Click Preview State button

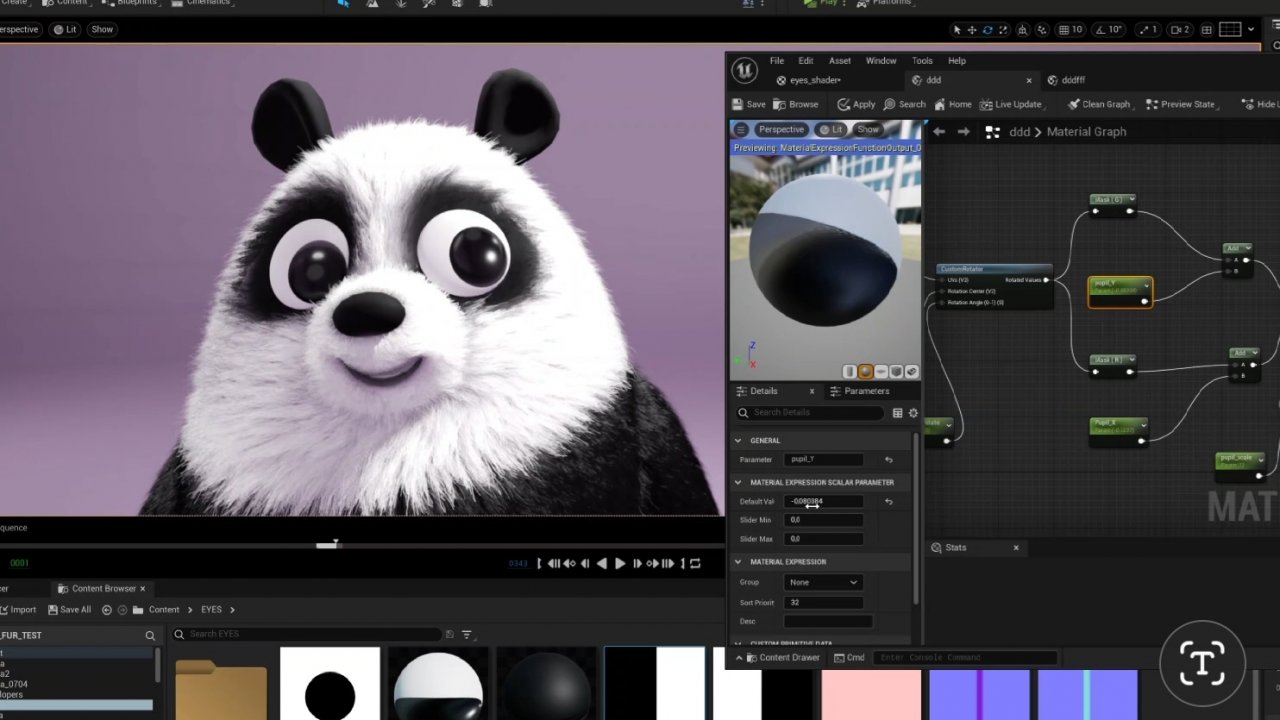click(x=1180, y=104)
